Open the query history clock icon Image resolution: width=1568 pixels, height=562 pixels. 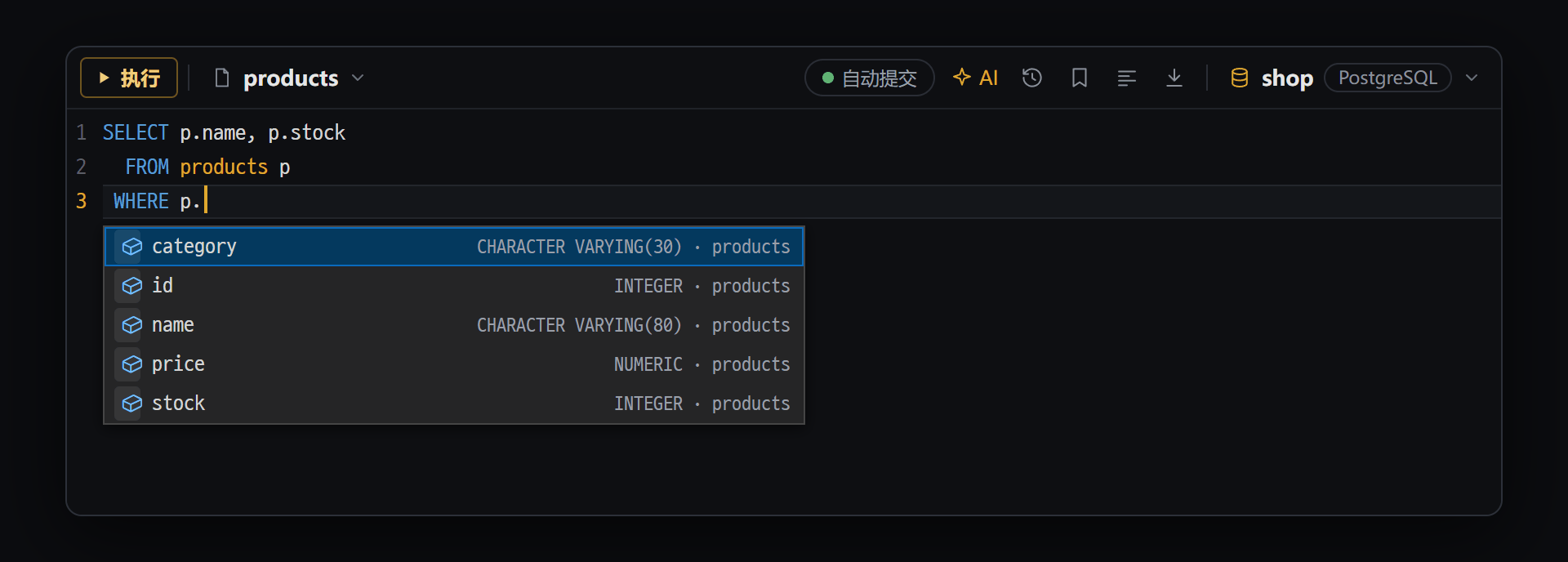click(1032, 78)
